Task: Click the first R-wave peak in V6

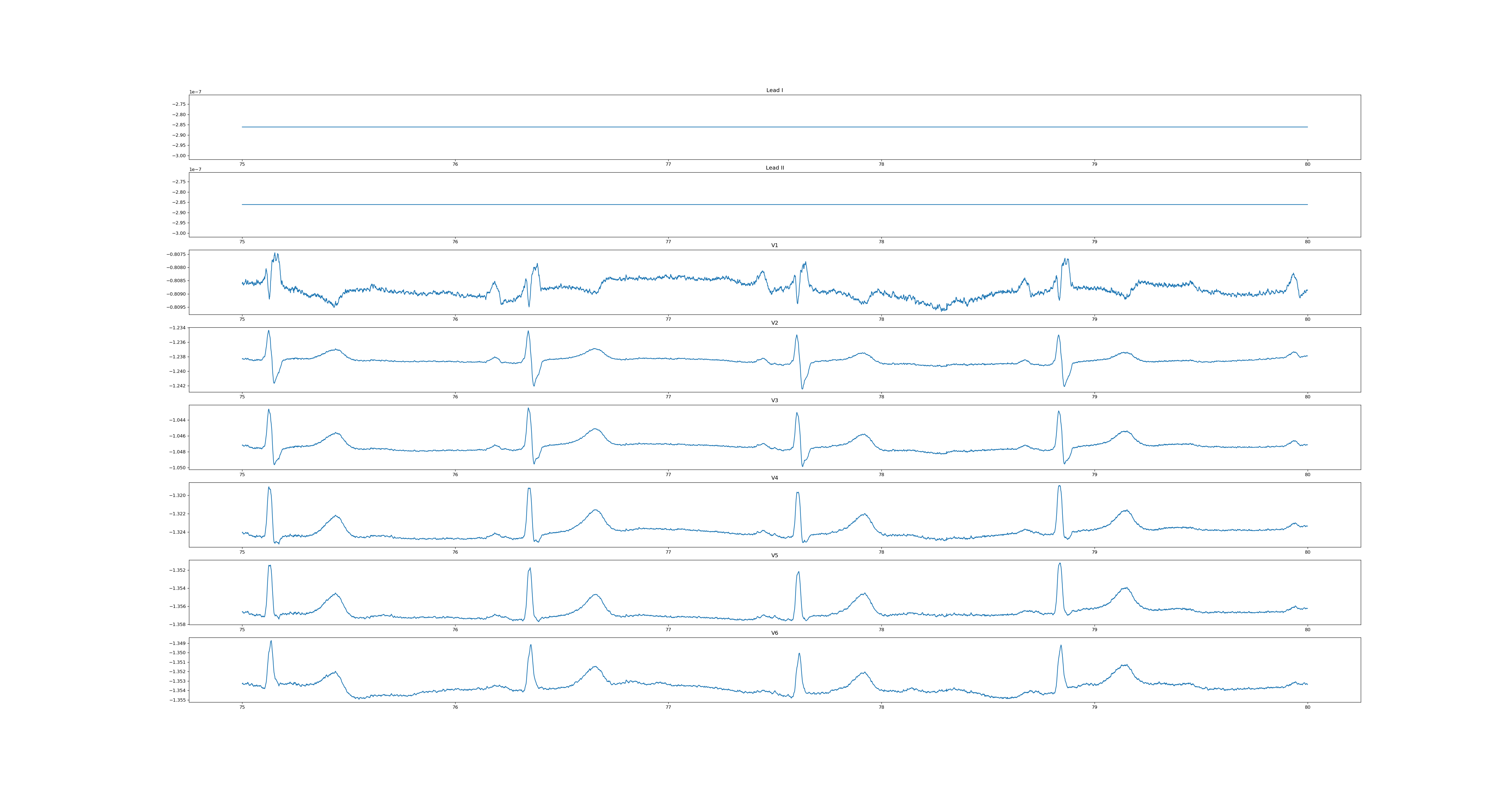Action: point(271,641)
